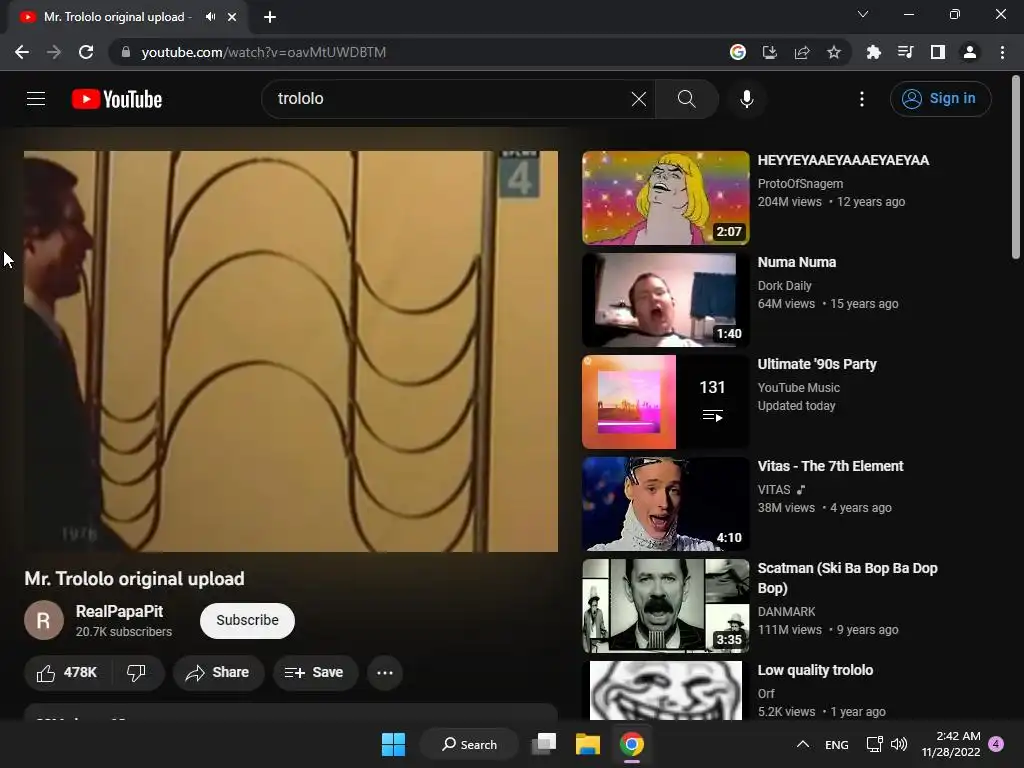Image resolution: width=1024 pixels, height=768 pixels.
Task: Open Numa Numa thumbnail
Action: [665, 300]
